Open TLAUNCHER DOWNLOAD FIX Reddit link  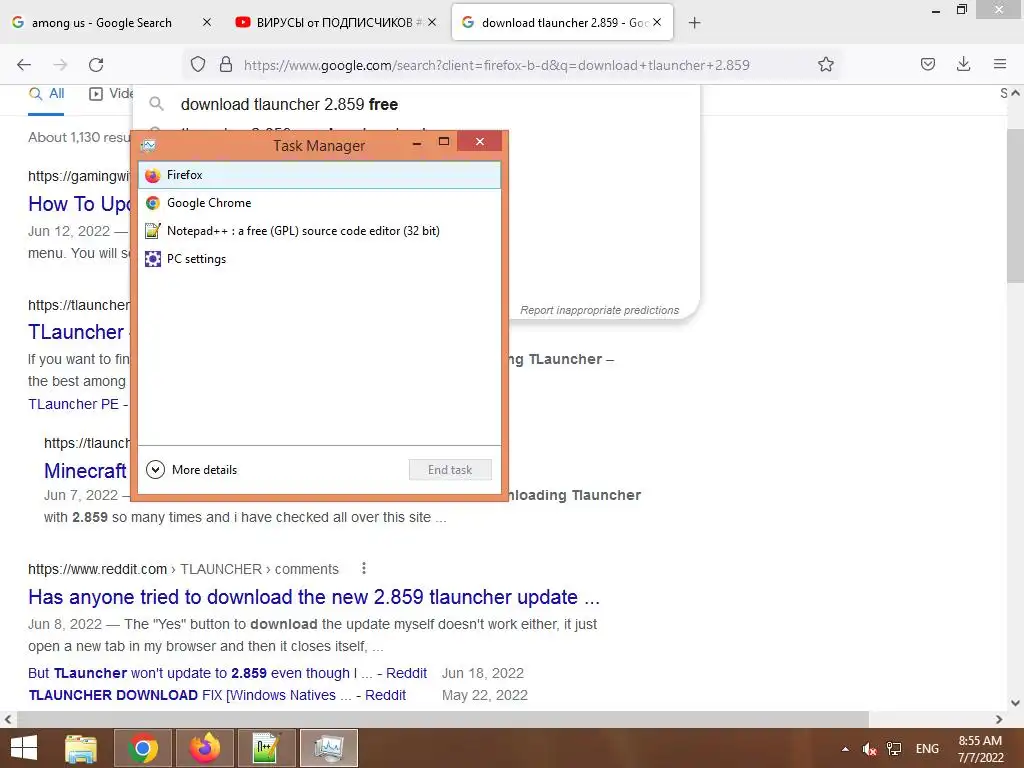click(217, 696)
